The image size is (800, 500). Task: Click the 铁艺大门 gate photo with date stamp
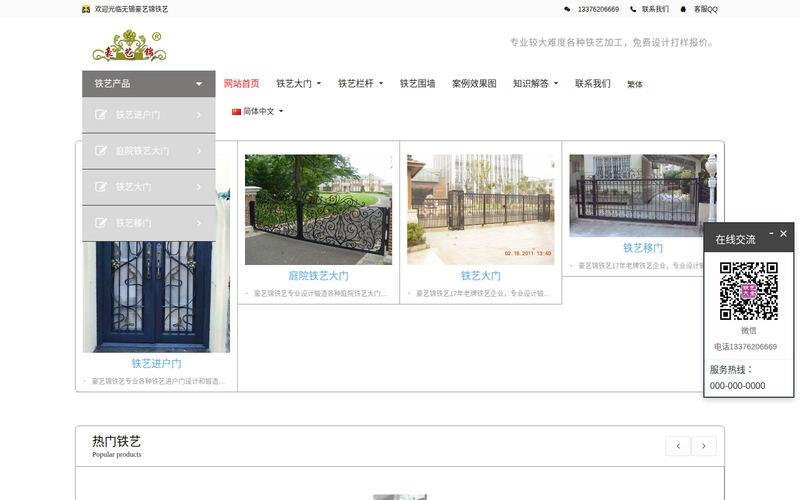coord(481,210)
